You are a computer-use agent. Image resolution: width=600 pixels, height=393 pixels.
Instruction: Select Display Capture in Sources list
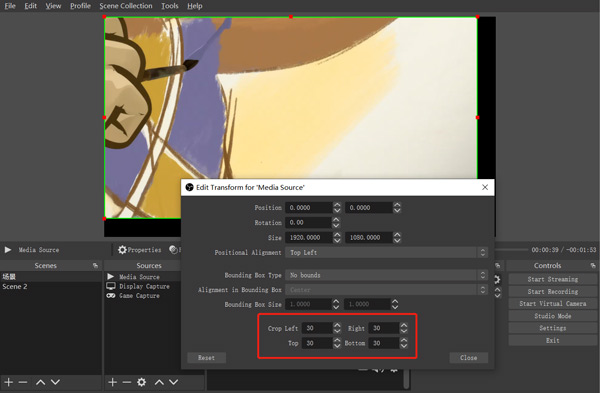pos(144,286)
